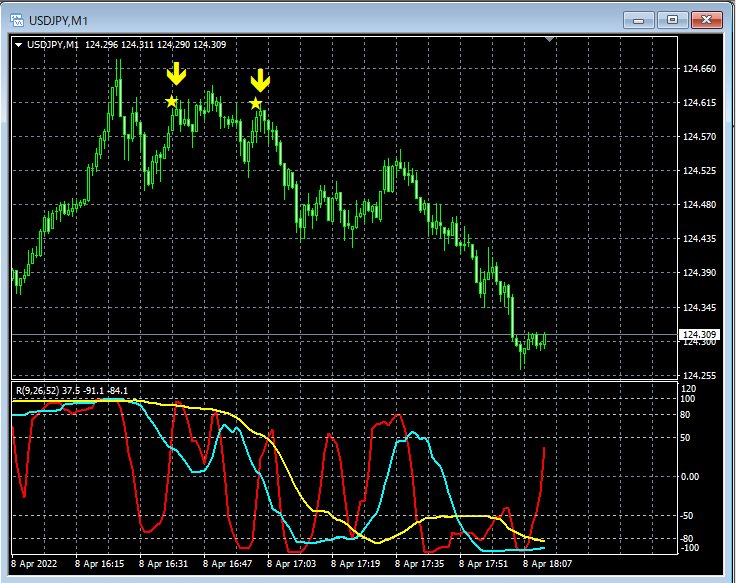Click the 8 Apr 17:51 time label

pos(483,563)
